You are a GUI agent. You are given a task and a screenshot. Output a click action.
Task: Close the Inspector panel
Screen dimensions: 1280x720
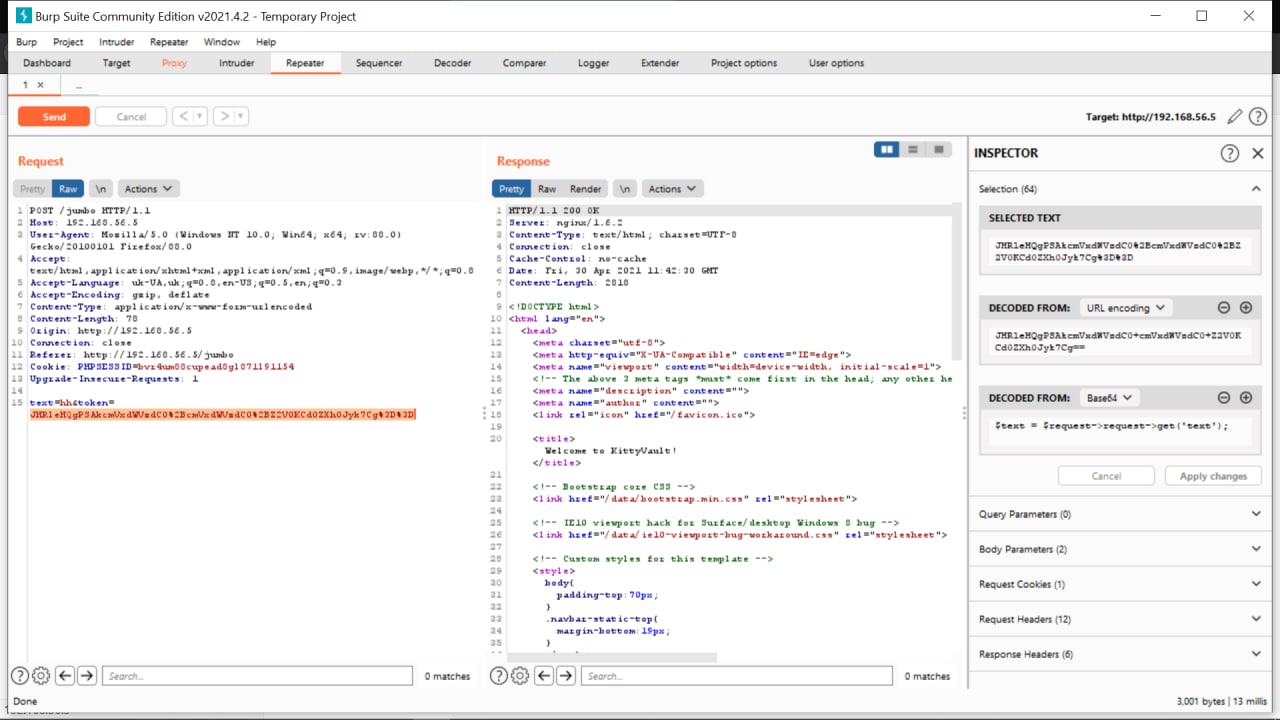tap(1258, 153)
